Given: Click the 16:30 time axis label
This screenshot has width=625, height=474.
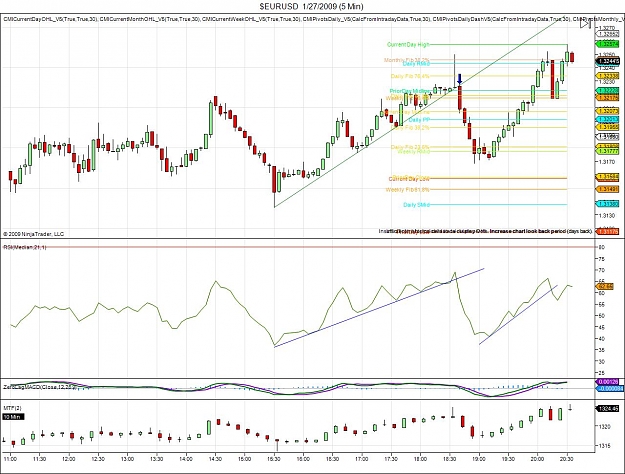Looking at the screenshot, I should 333,459.
